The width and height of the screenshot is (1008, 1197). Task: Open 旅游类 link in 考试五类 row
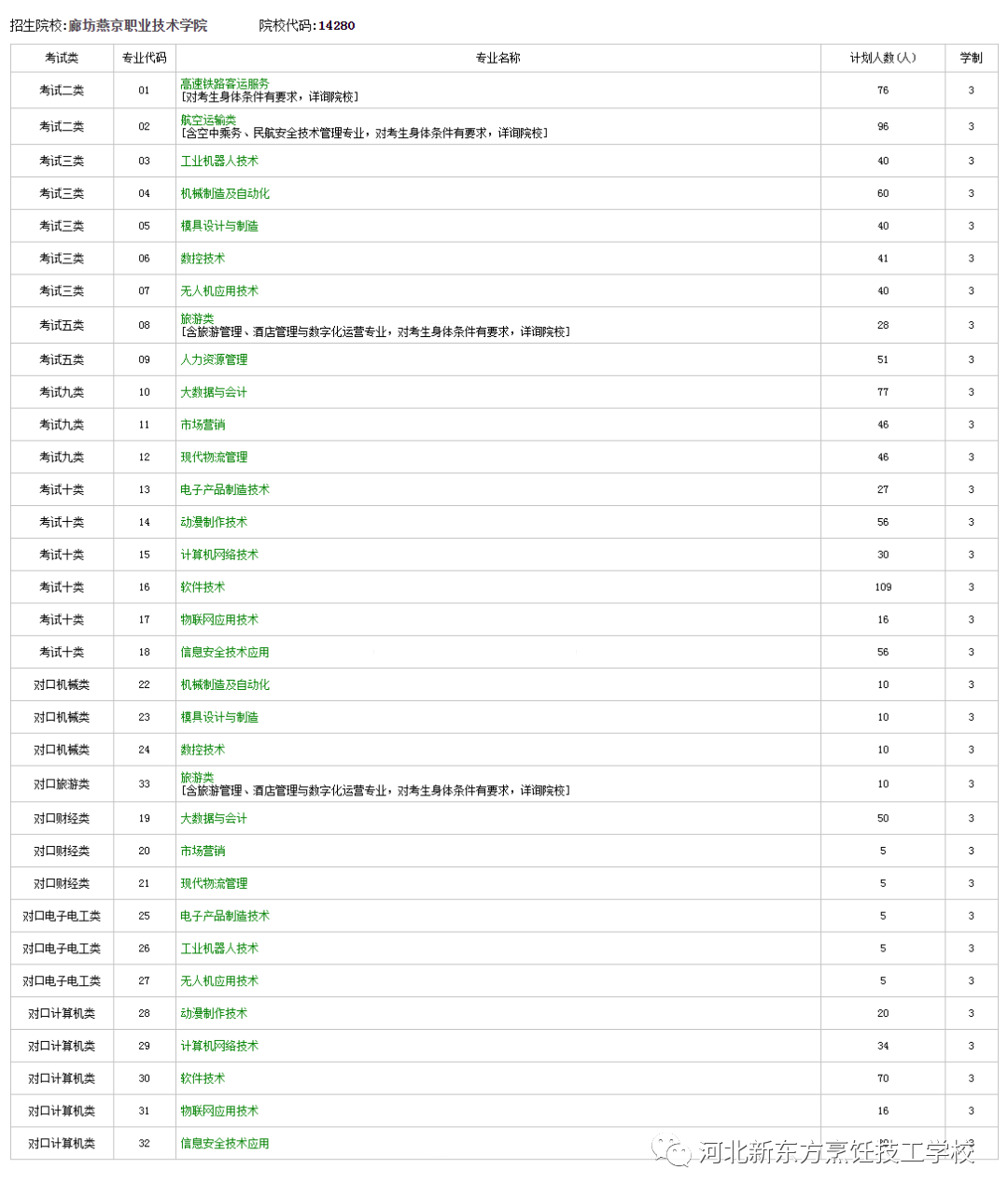(x=197, y=319)
